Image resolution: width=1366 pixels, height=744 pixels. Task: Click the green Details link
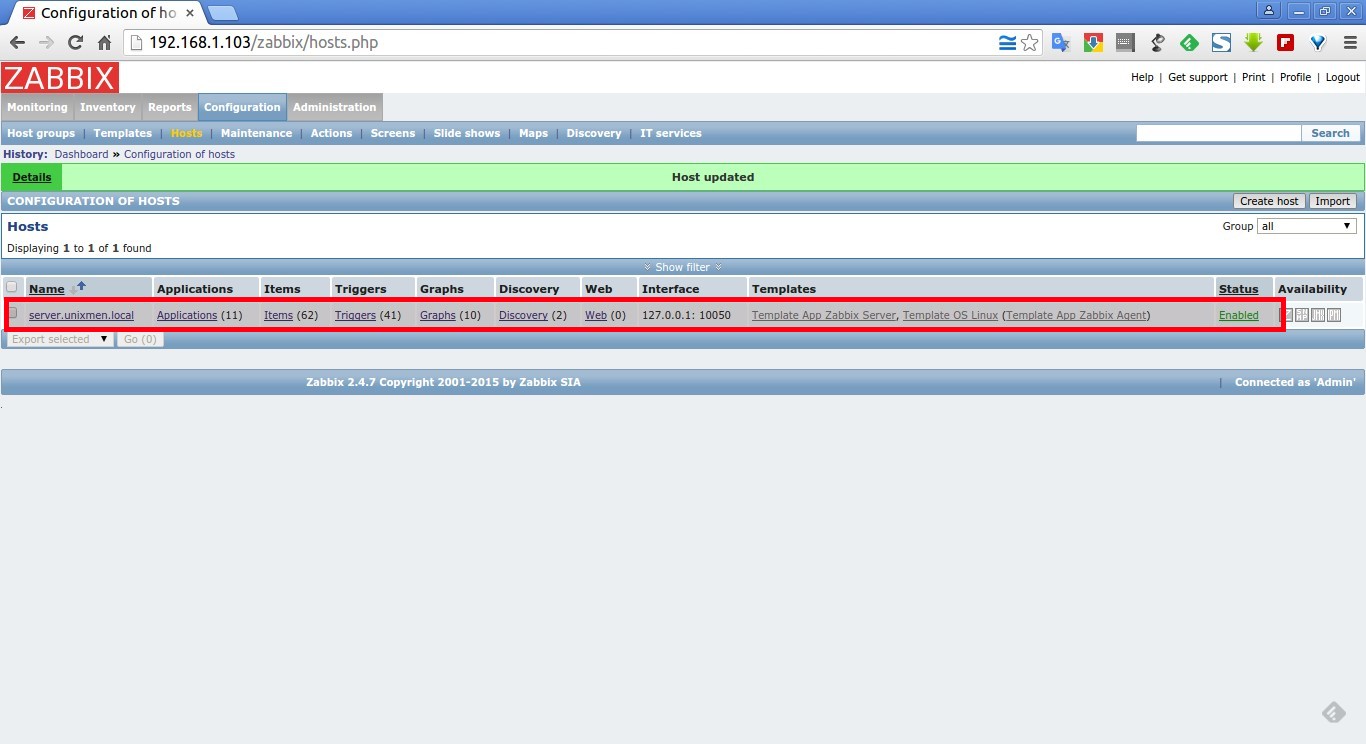[32, 177]
